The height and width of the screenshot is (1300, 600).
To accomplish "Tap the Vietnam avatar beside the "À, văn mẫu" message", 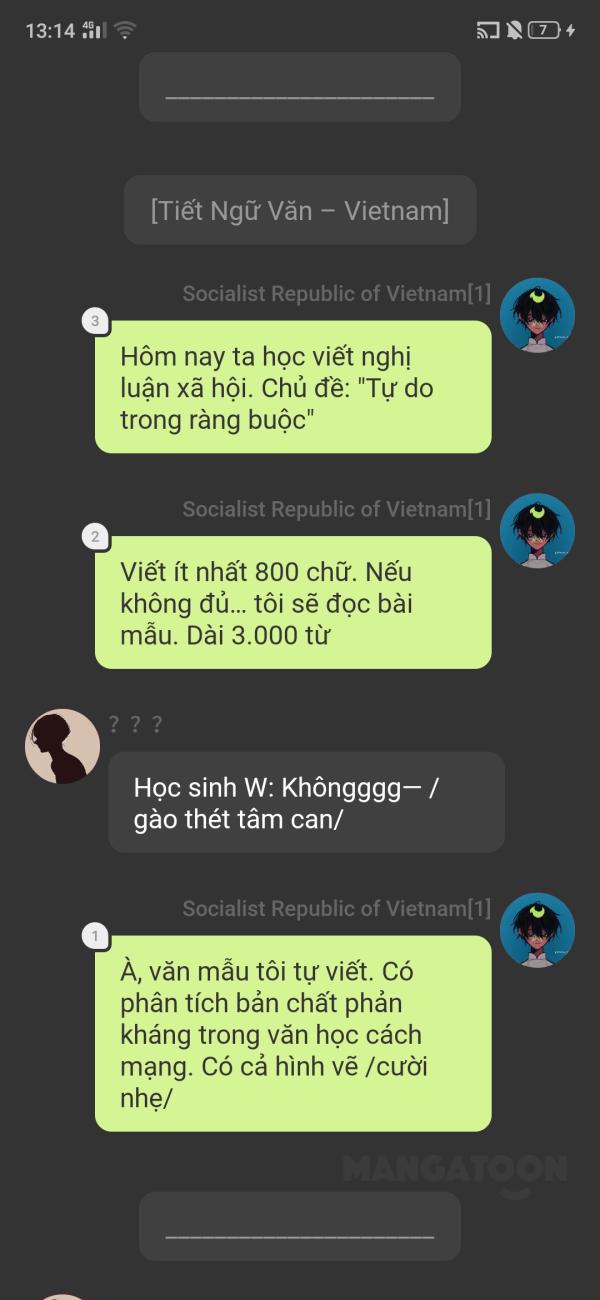I will point(537,930).
